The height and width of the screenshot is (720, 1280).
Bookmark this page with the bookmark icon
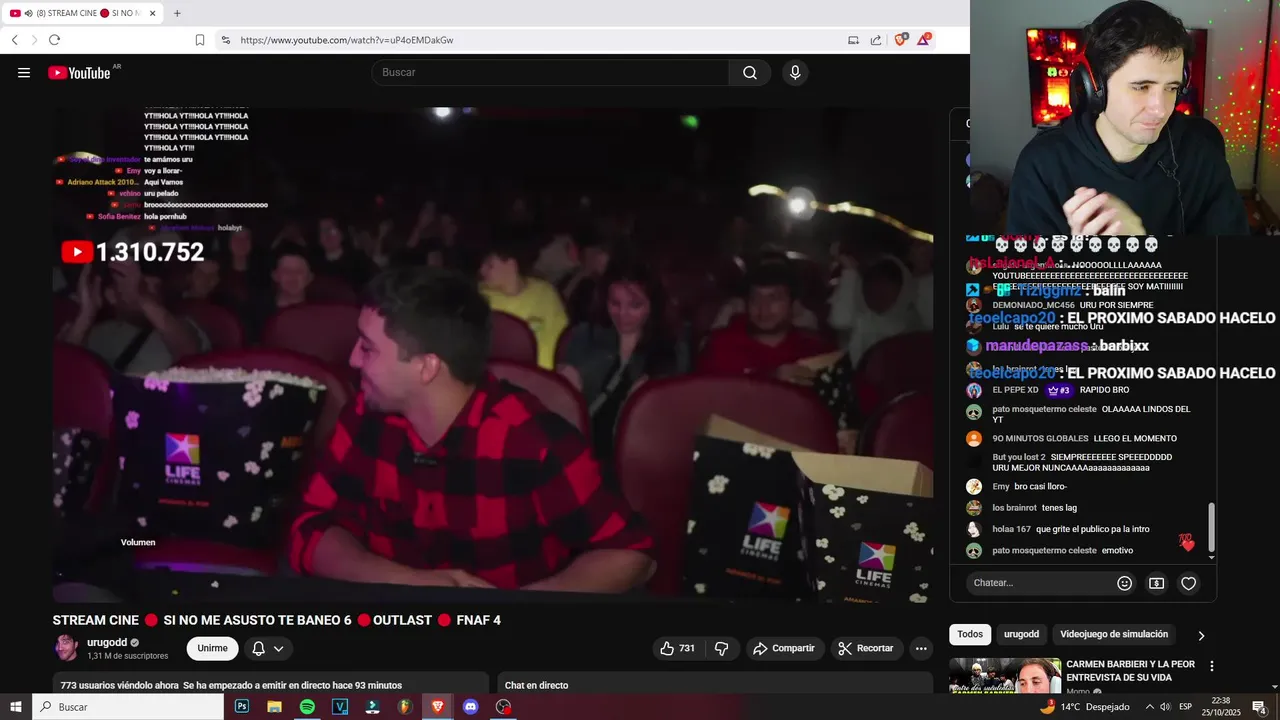[x=200, y=40]
